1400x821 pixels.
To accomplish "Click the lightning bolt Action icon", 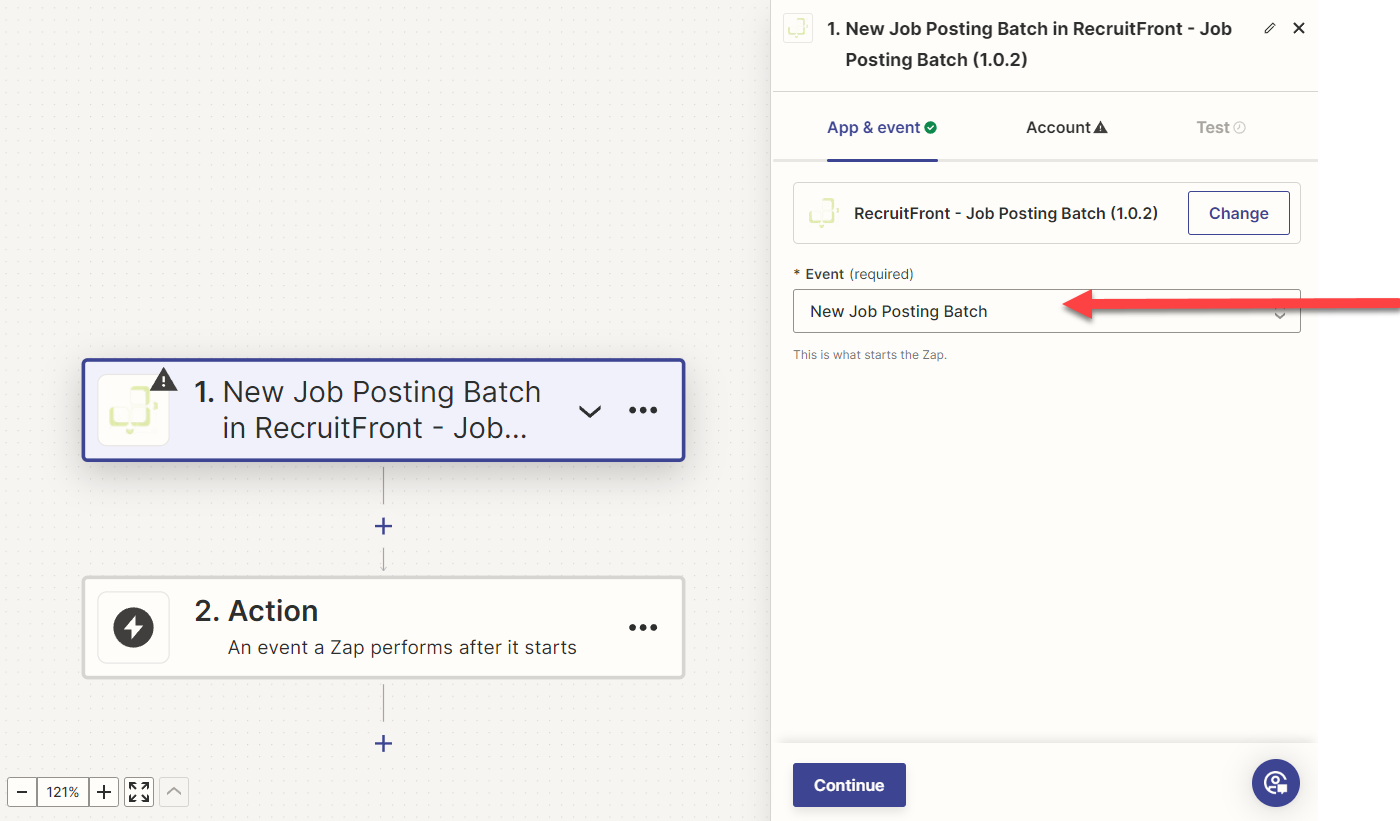I will [x=134, y=628].
